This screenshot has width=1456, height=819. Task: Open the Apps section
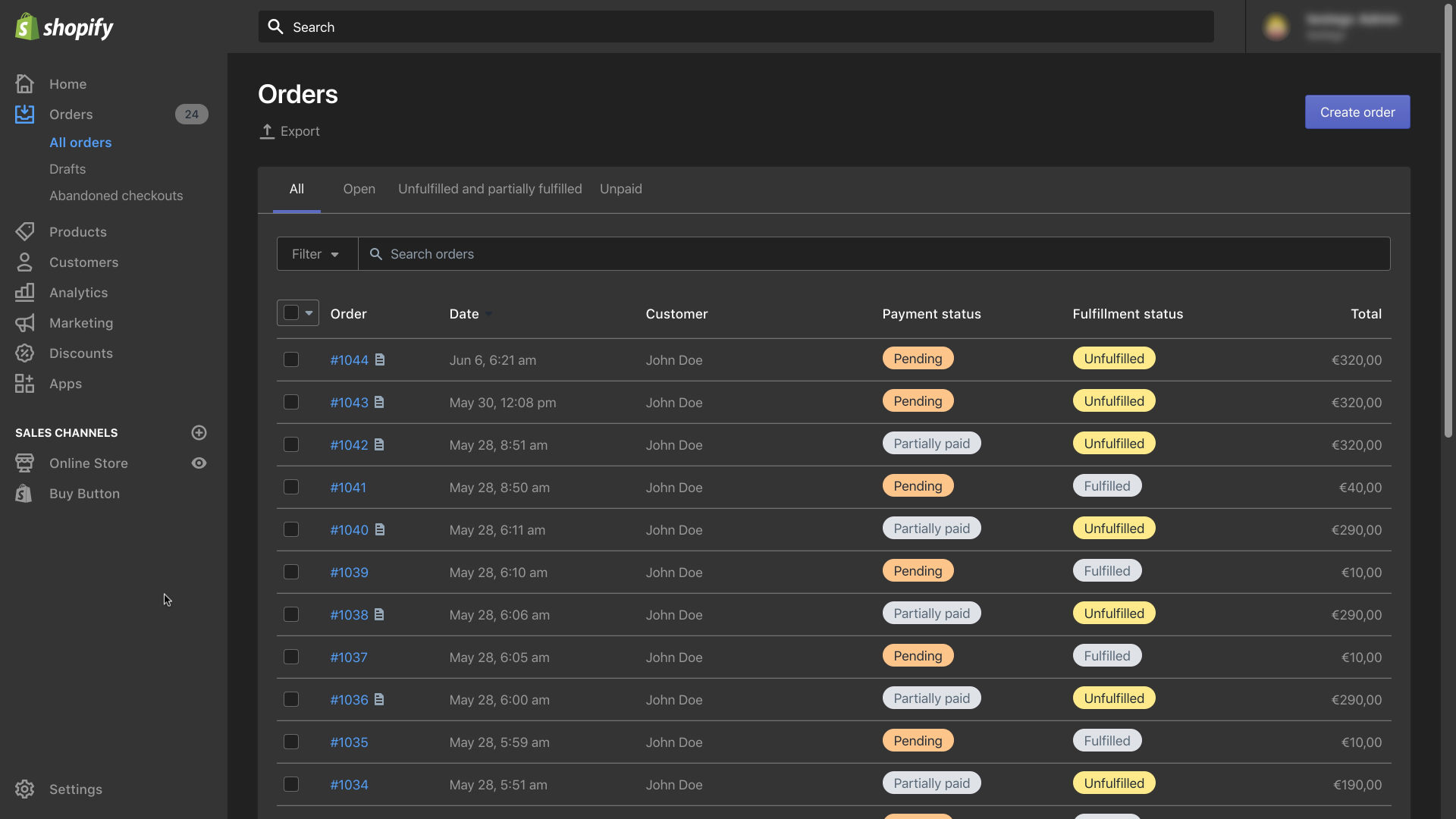point(65,383)
